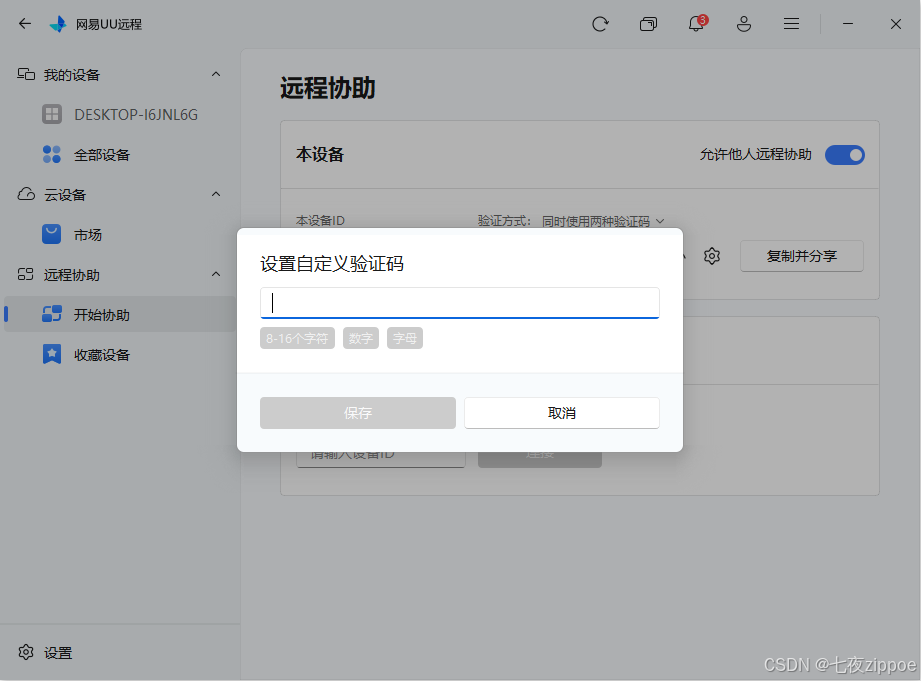Click the custom verification code input field
This screenshot has height=681, width=921.
459,303
